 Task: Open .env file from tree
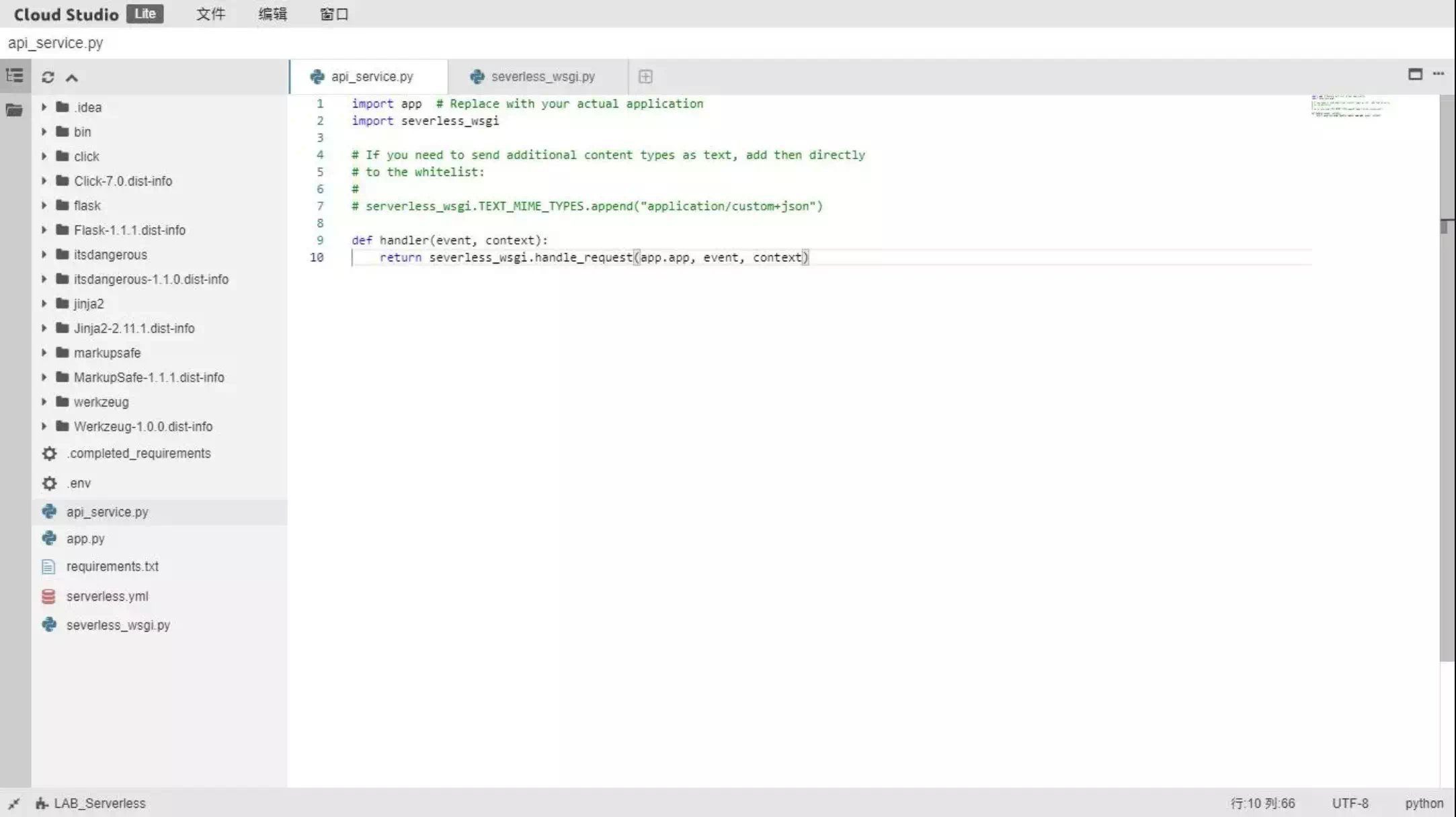point(79,483)
